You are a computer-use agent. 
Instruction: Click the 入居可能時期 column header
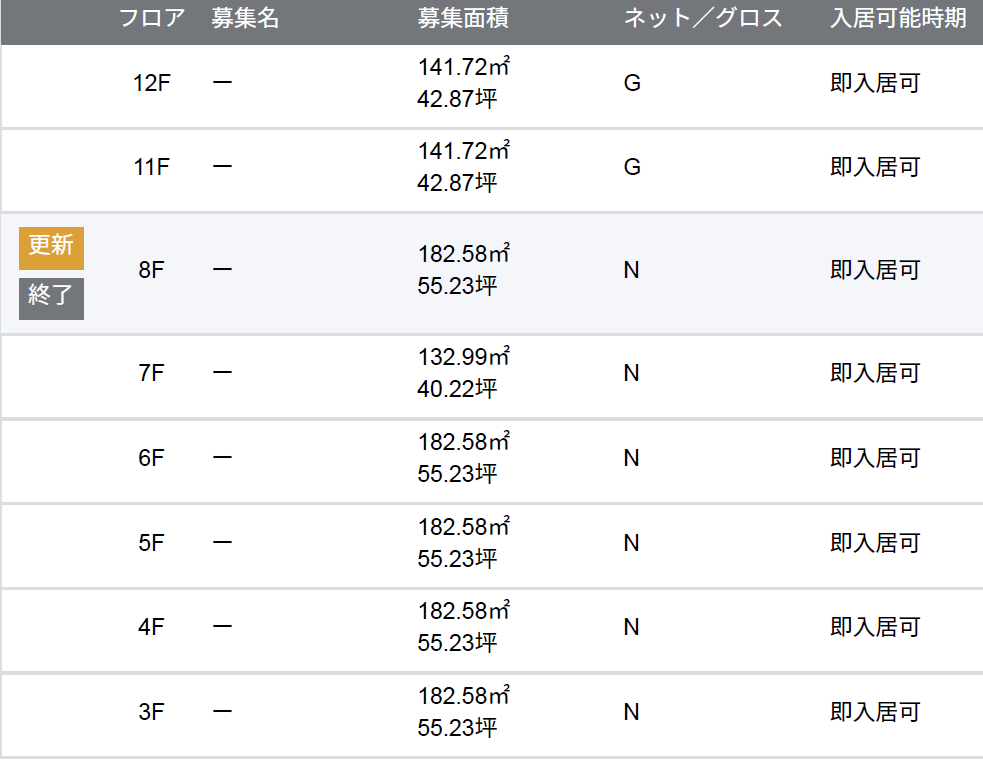(x=898, y=19)
